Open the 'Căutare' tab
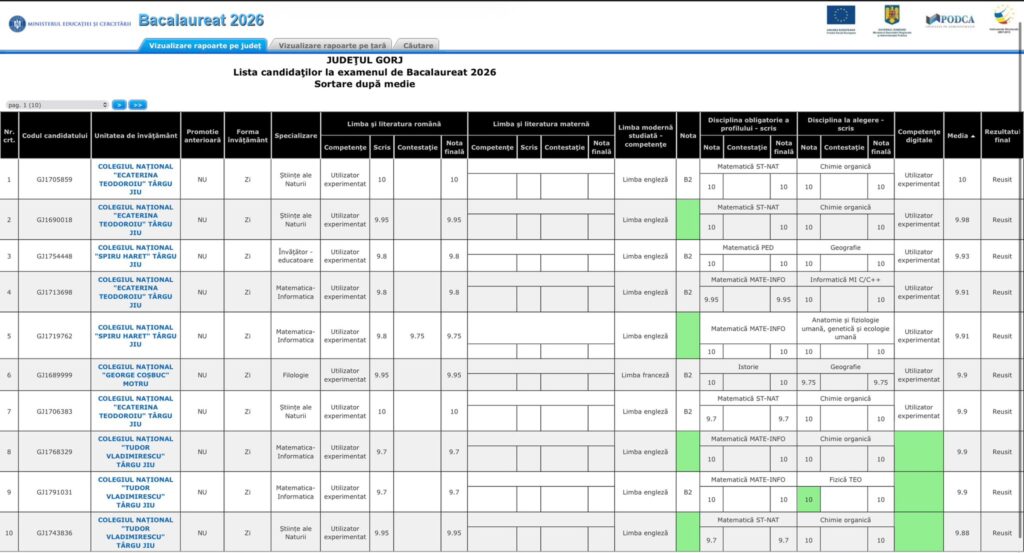 pos(418,45)
